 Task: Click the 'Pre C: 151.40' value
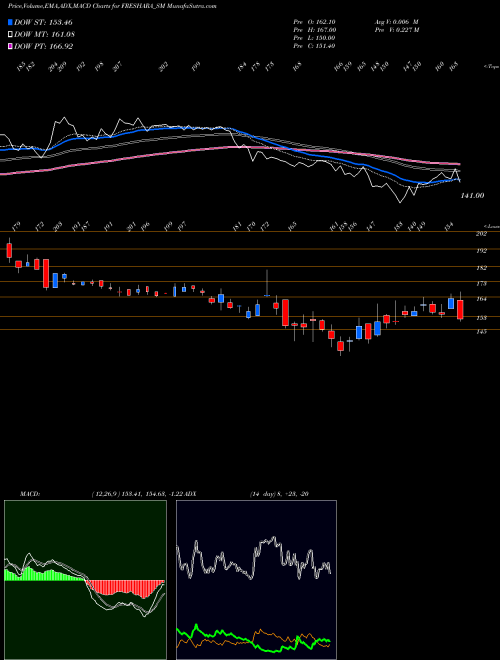click(314, 46)
